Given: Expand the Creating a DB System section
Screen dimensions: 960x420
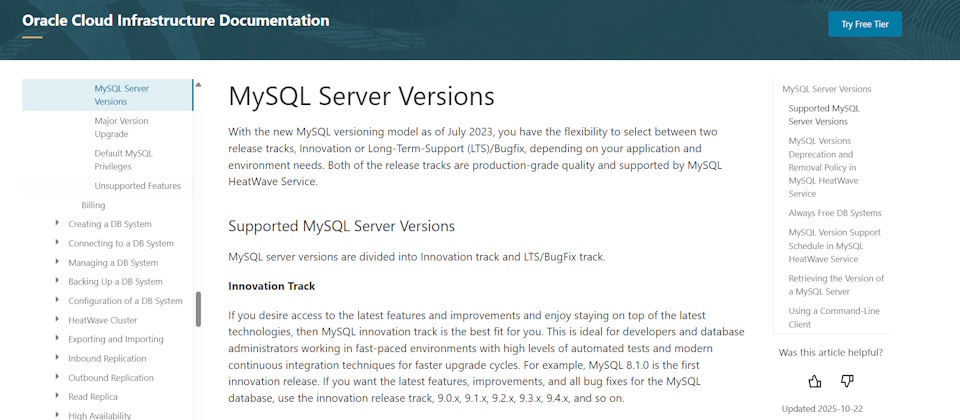Looking at the screenshot, I should [x=58, y=224].
